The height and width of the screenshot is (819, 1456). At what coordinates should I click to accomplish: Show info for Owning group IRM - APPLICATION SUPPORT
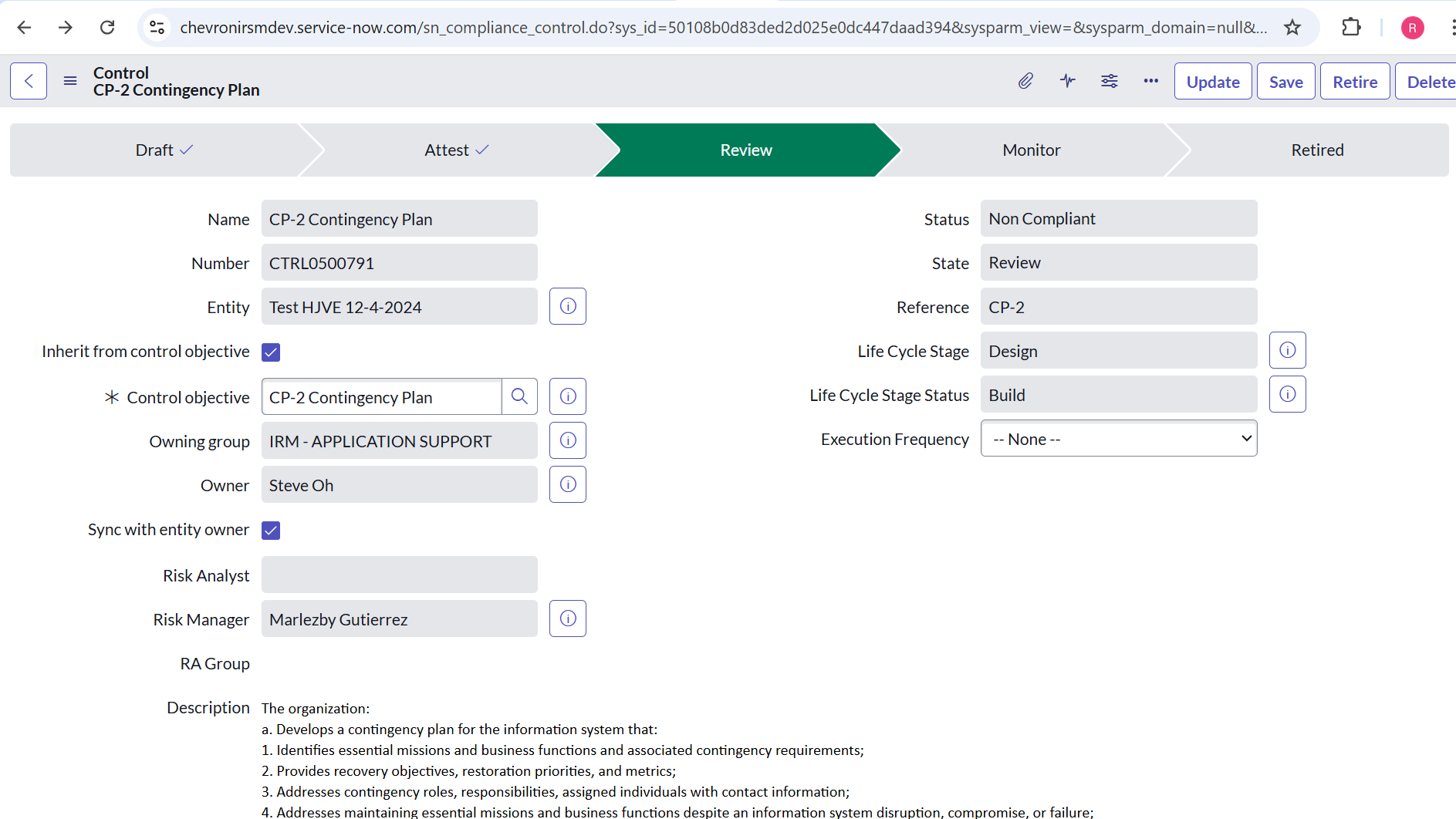click(568, 440)
